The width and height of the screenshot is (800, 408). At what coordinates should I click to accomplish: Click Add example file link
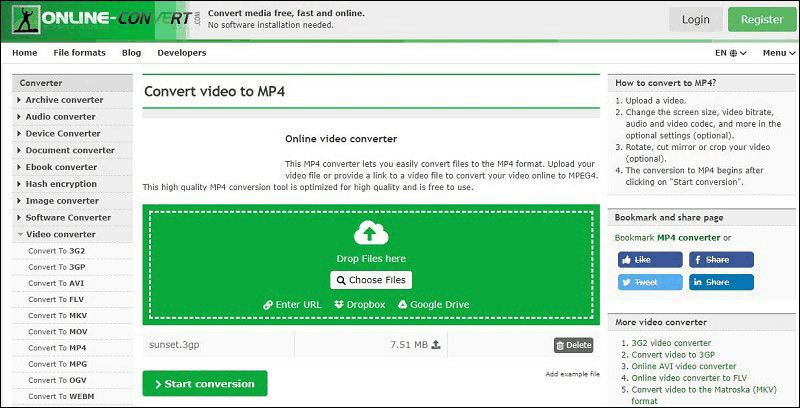pos(572,374)
